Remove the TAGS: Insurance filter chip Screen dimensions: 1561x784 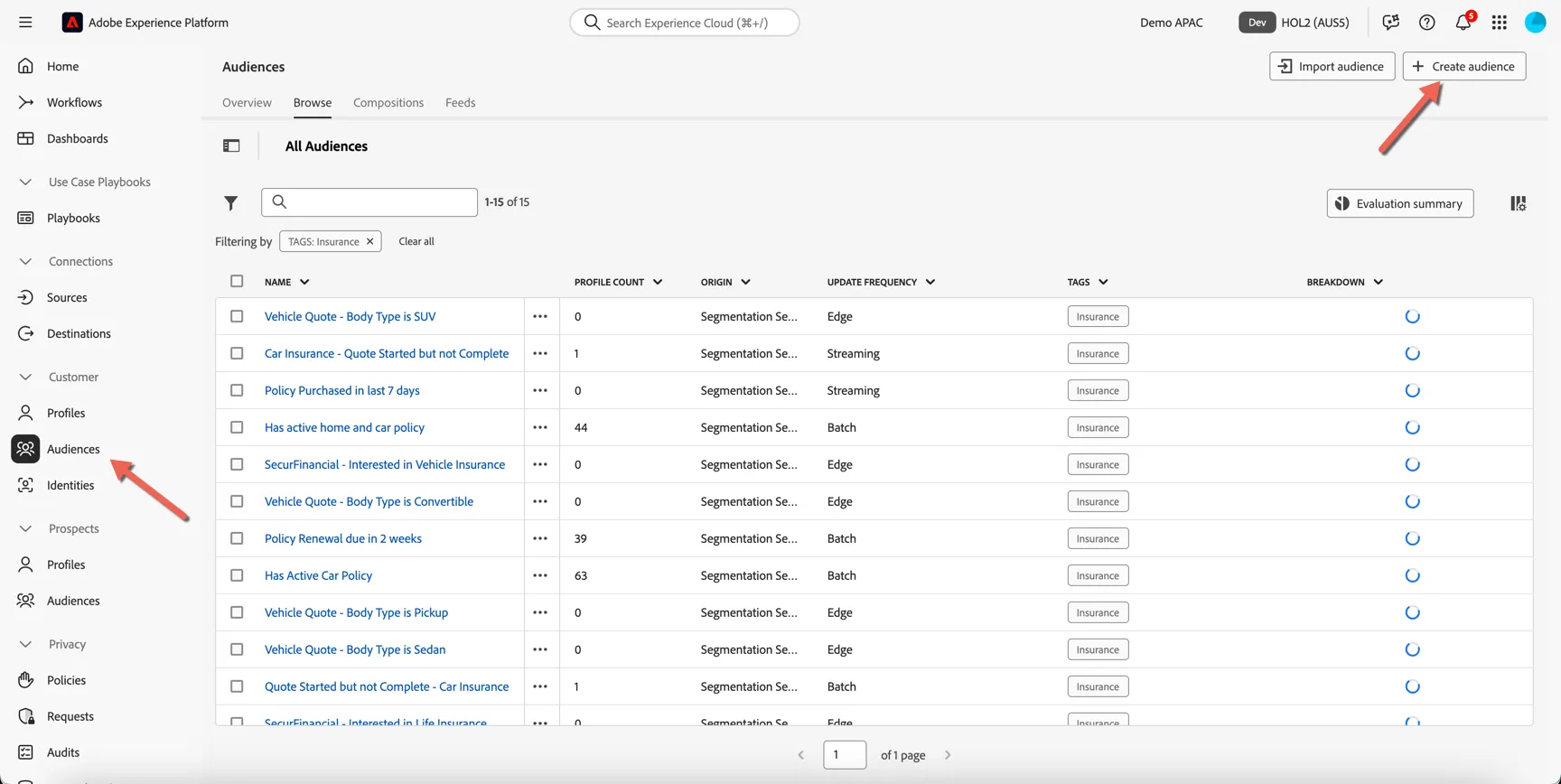369,241
